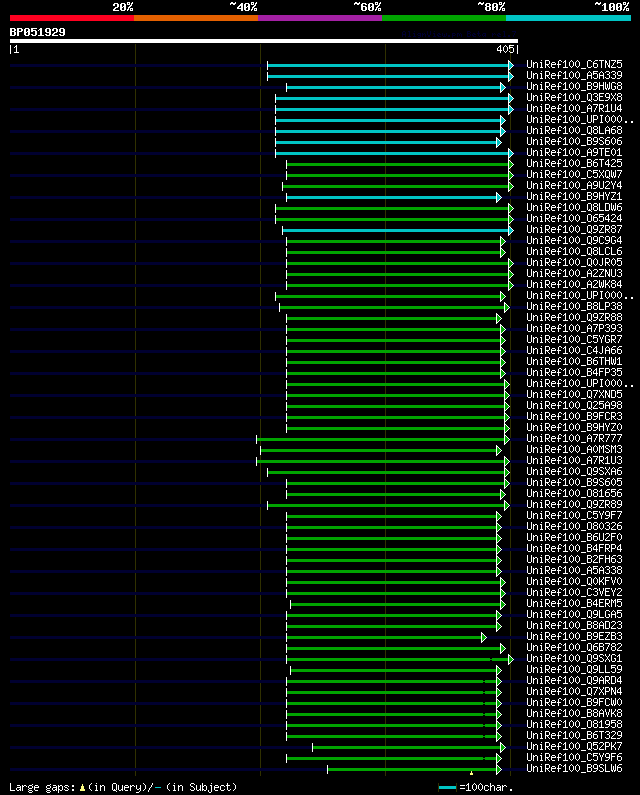Select the UniRef100_B4FP35 label
Image resolution: width=640 pixels, height=795 pixels.
click(574, 372)
